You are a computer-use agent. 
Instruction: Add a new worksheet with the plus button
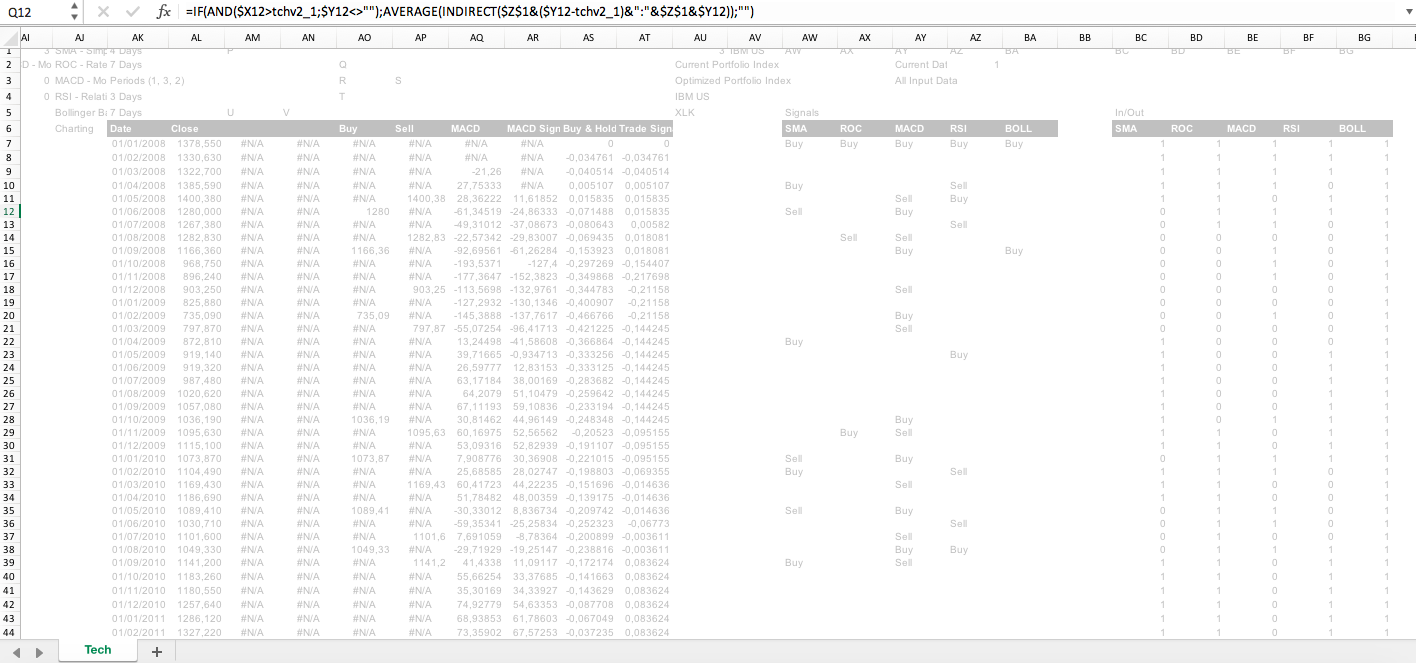(156, 651)
